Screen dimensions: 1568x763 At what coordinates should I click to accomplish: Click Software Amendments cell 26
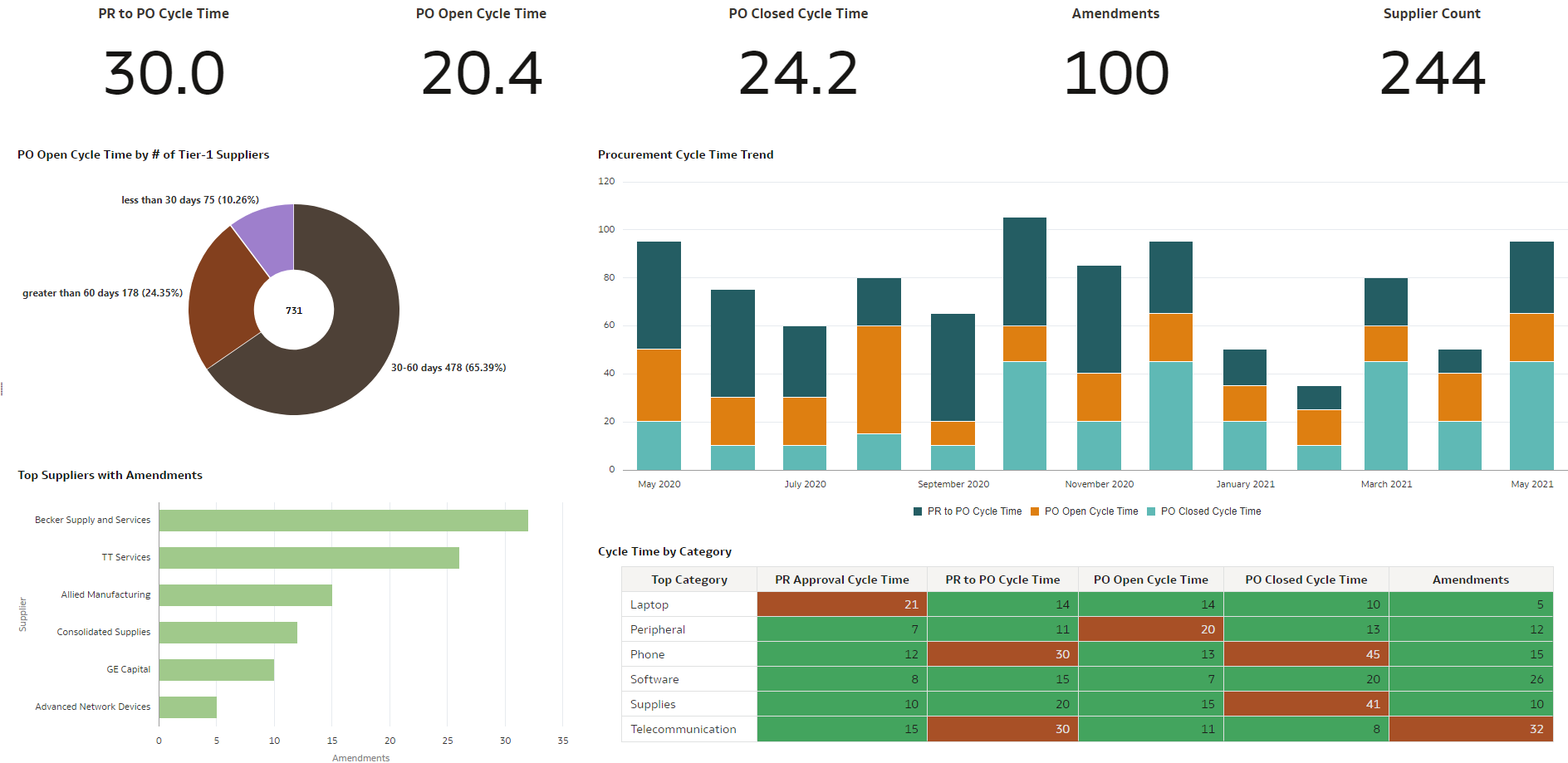(x=1471, y=679)
